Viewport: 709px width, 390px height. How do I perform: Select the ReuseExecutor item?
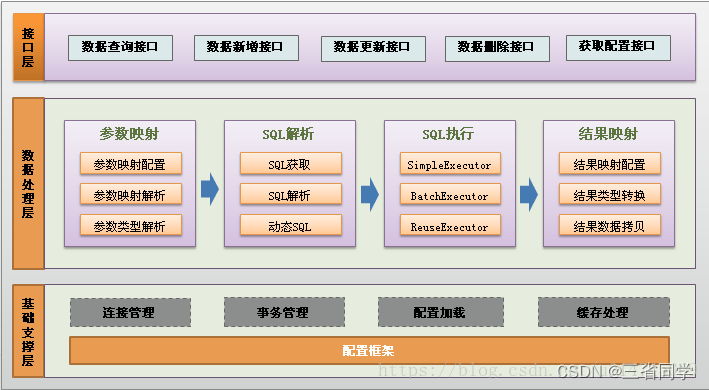coord(450,225)
